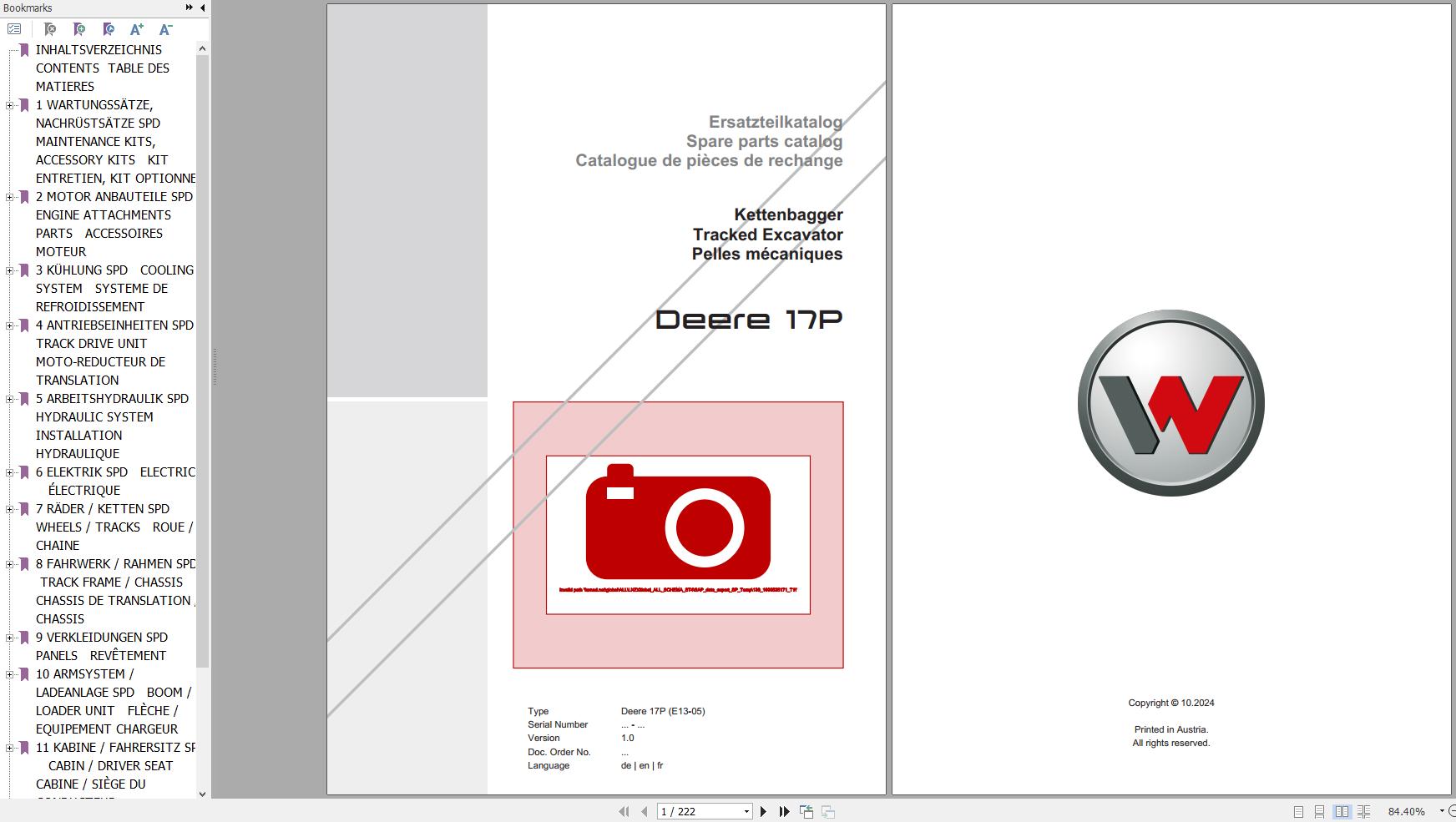Click the 'Deere 17P (E13-05)' type value
Image resolution: width=1456 pixels, height=822 pixels.
pyautogui.click(x=663, y=711)
